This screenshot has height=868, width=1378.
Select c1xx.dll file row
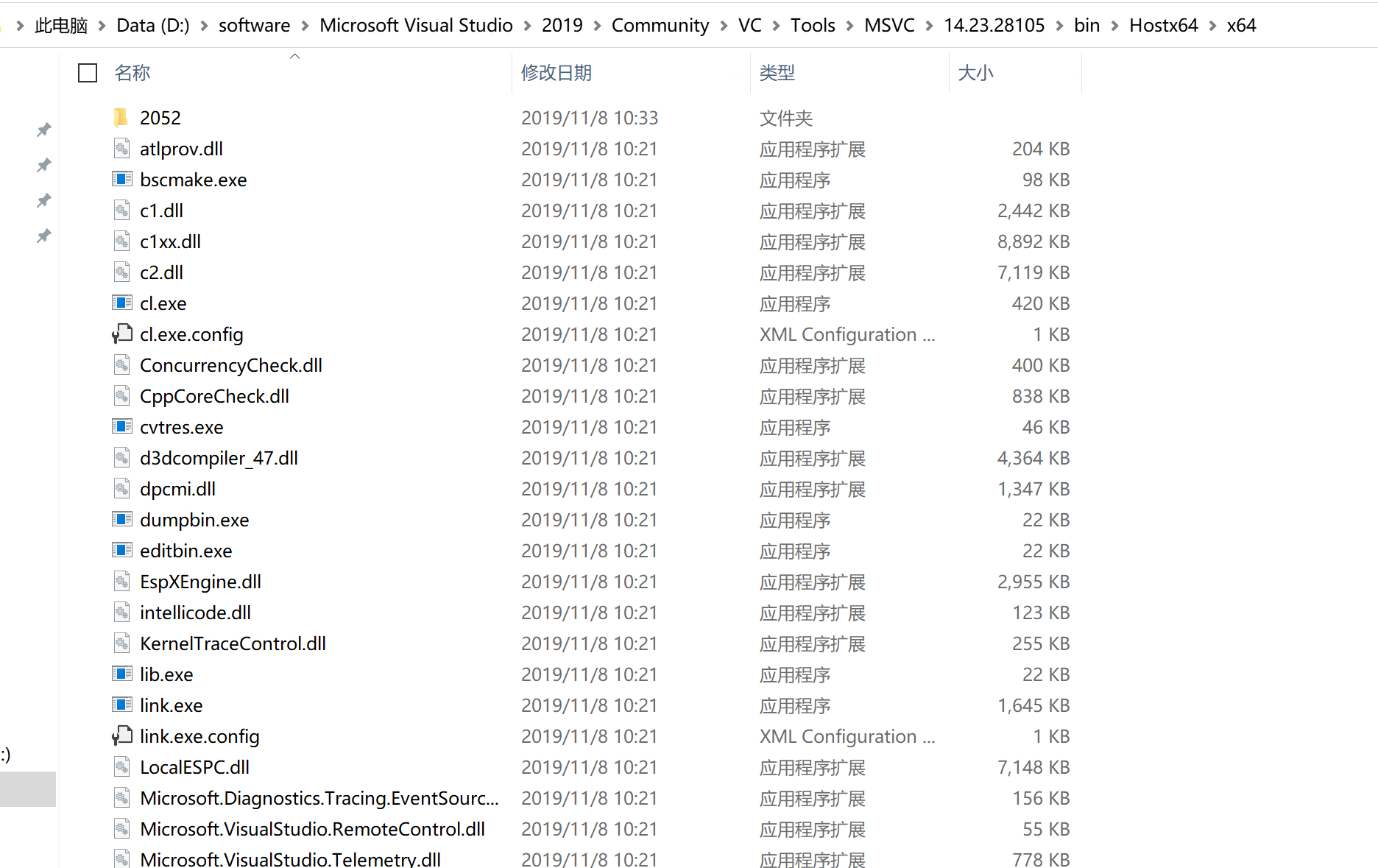170,241
